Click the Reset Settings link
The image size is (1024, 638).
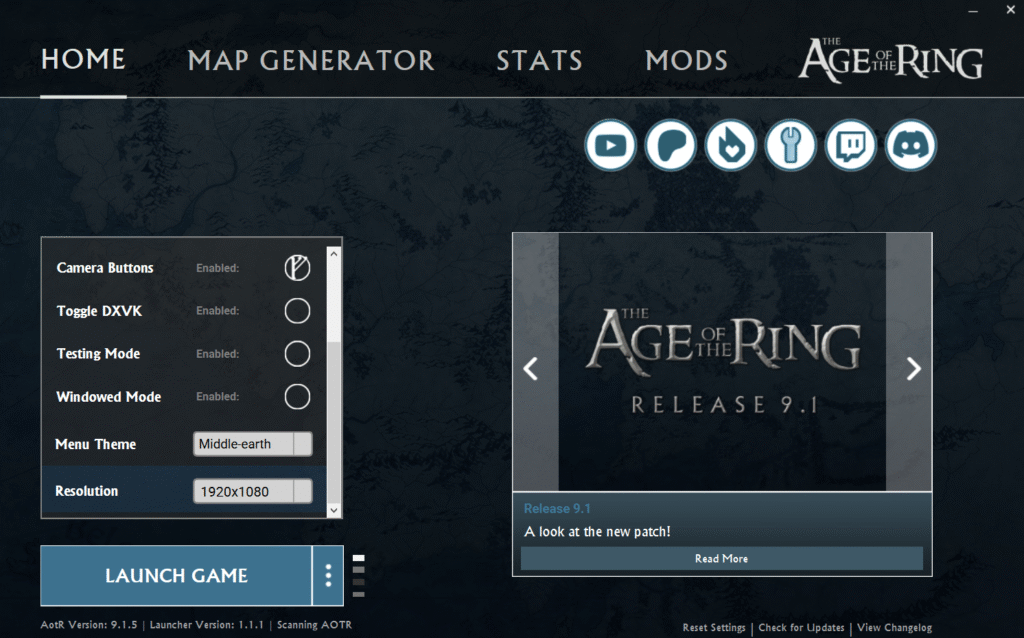(714, 628)
